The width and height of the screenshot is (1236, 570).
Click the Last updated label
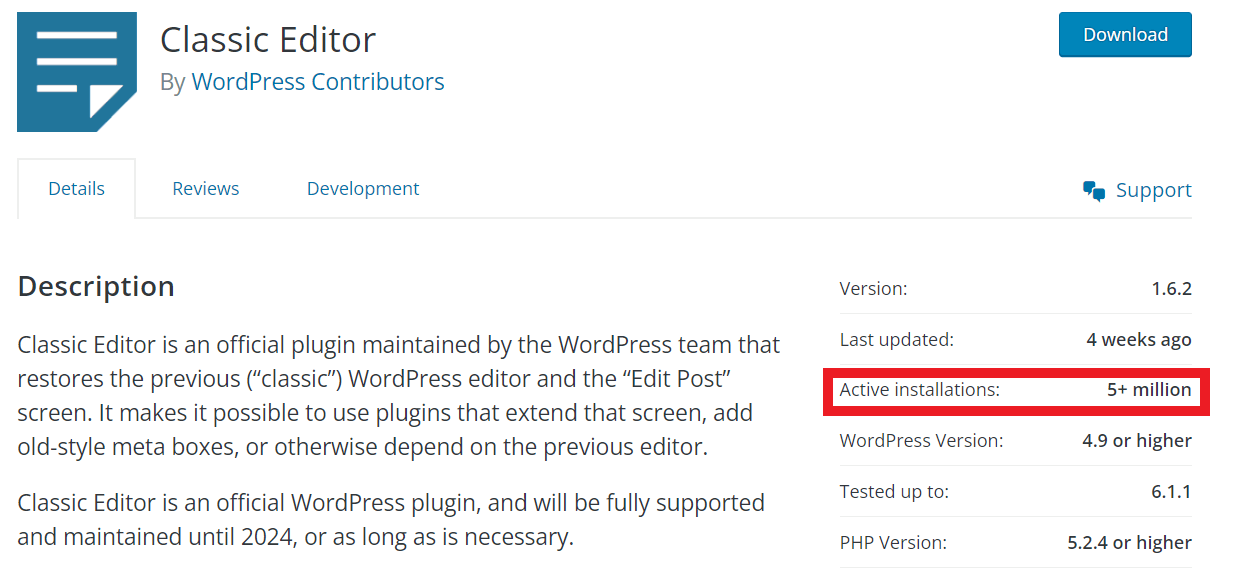coord(897,340)
